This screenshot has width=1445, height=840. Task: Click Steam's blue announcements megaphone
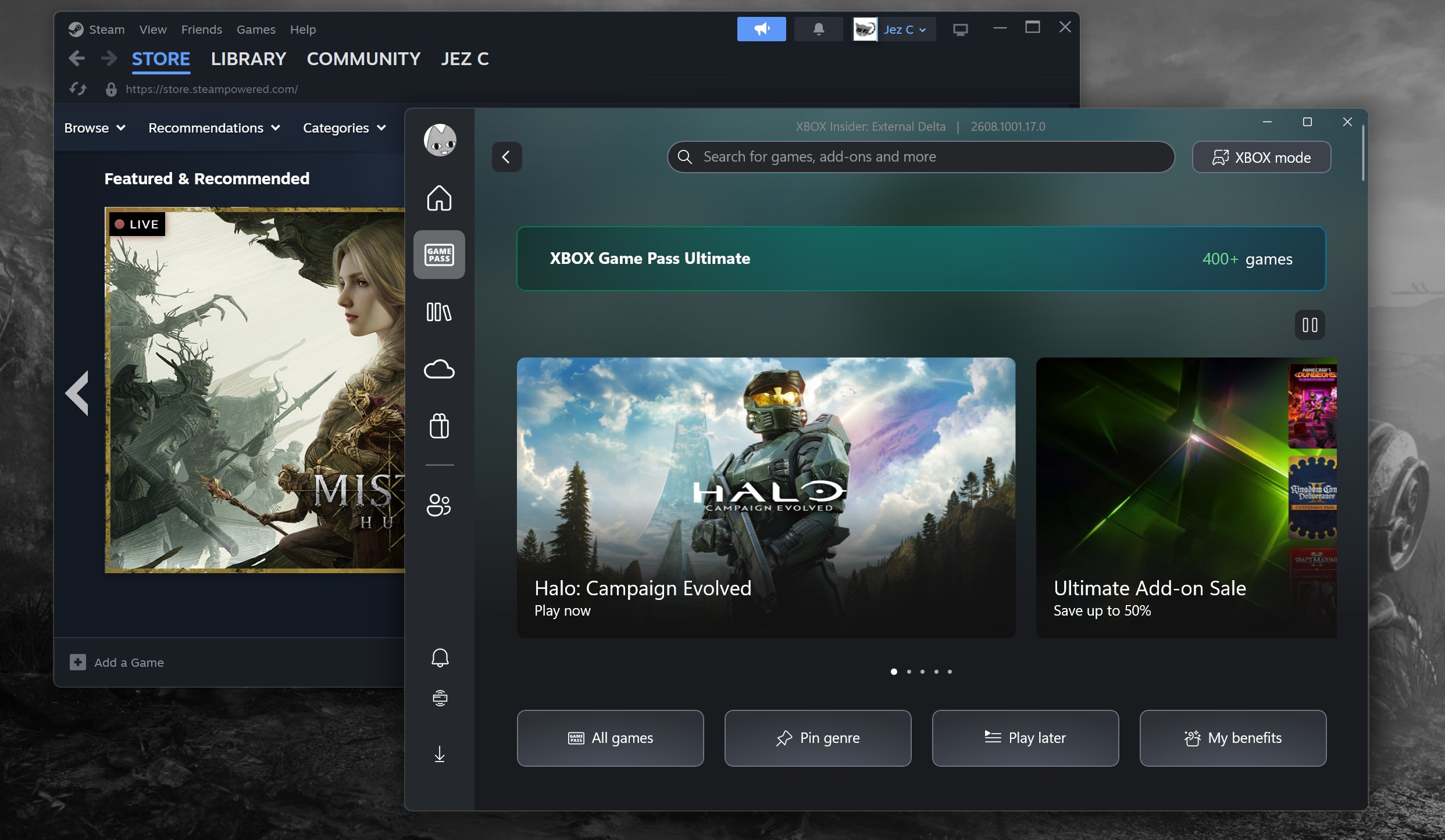click(x=761, y=29)
